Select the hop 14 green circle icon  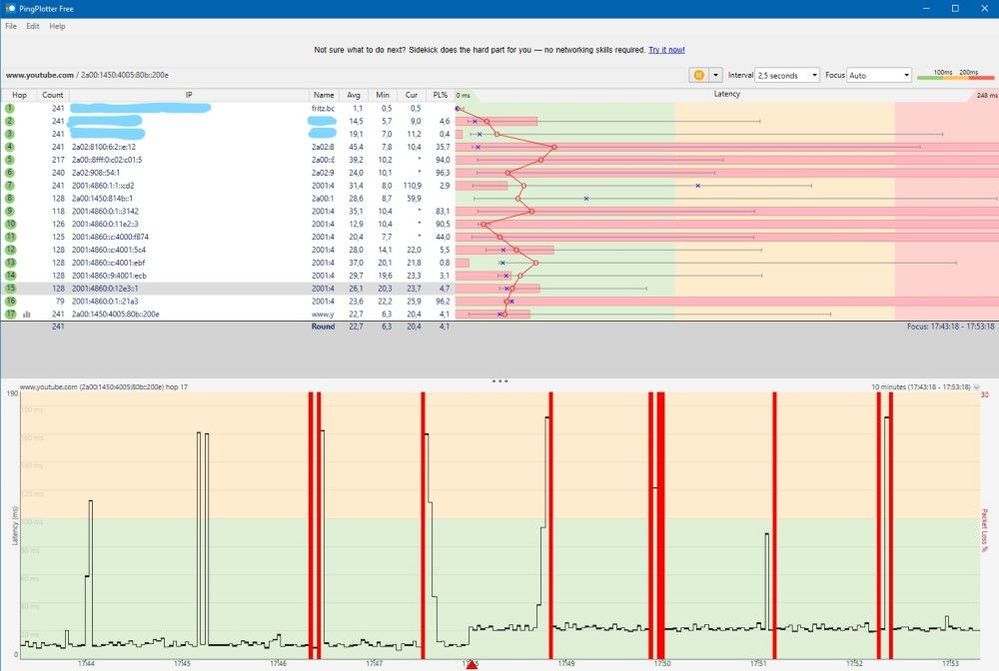[10, 275]
